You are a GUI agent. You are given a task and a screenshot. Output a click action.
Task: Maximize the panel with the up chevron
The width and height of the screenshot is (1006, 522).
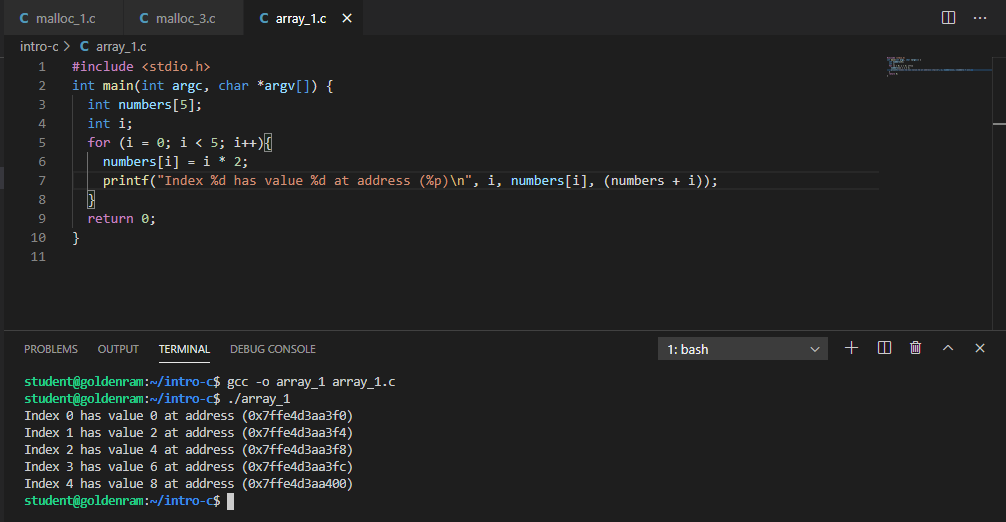coord(948,348)
